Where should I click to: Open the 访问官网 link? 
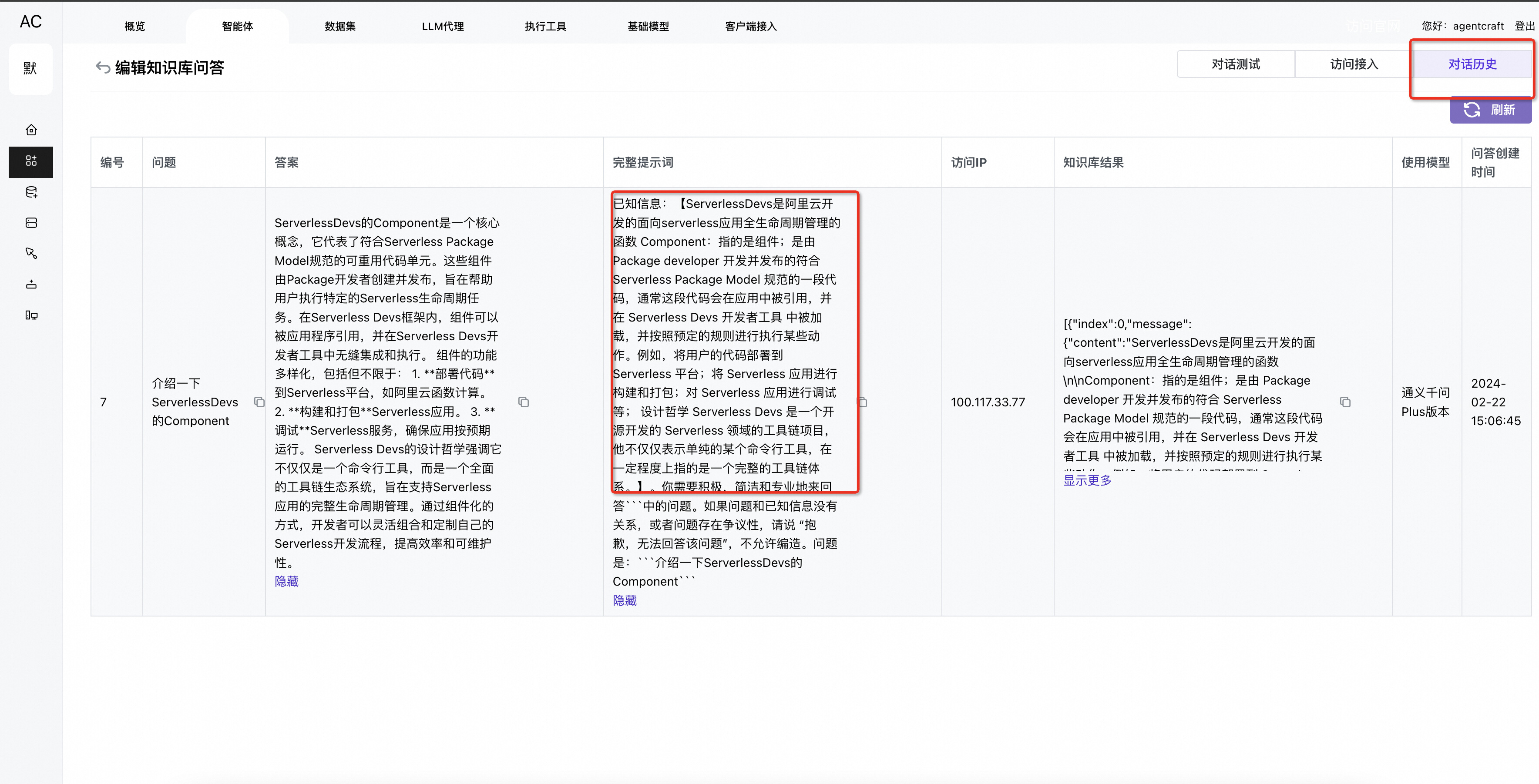(x=1373, y=26)
